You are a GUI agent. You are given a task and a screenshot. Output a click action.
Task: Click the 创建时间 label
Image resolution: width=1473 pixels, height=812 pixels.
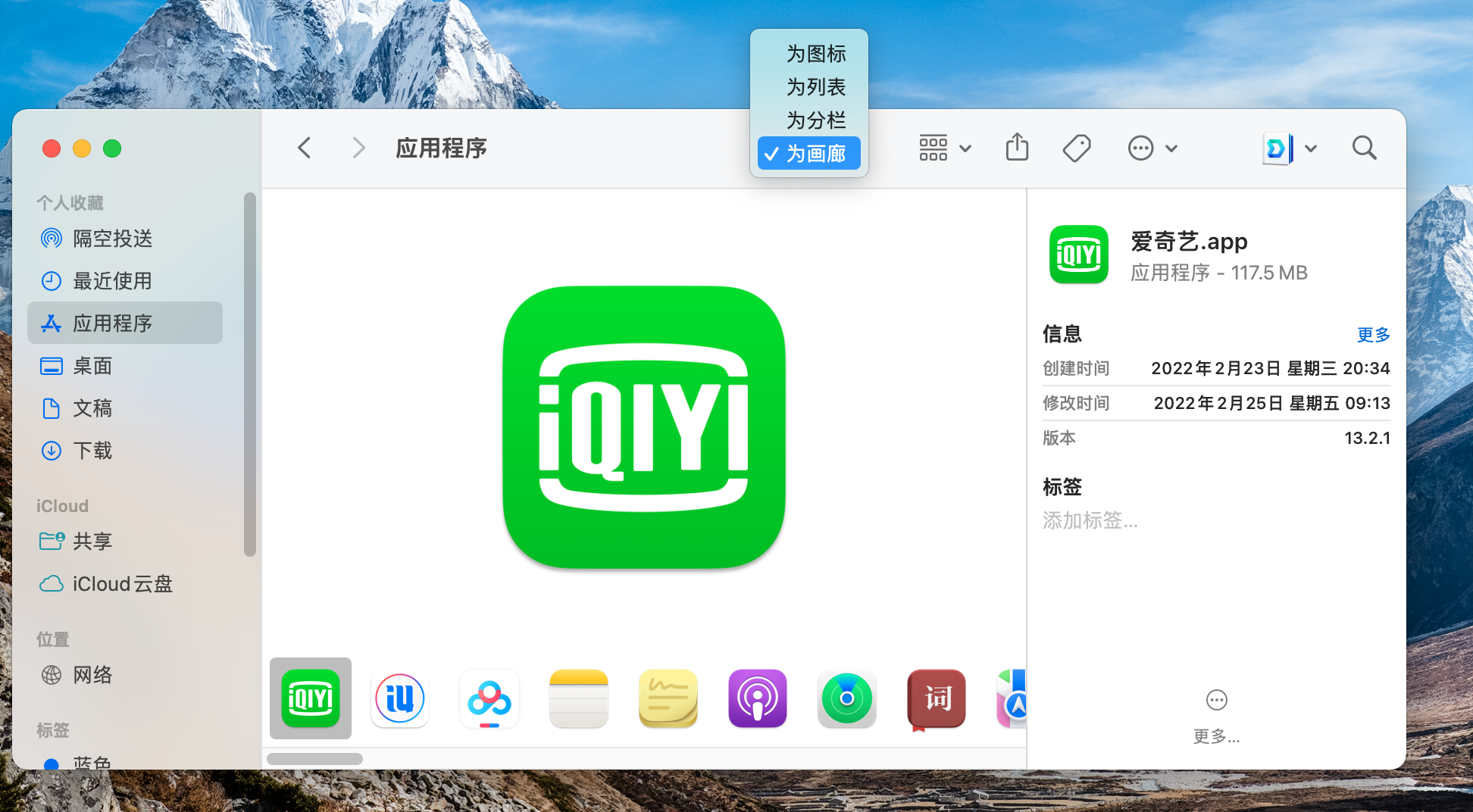point(1076,368)
